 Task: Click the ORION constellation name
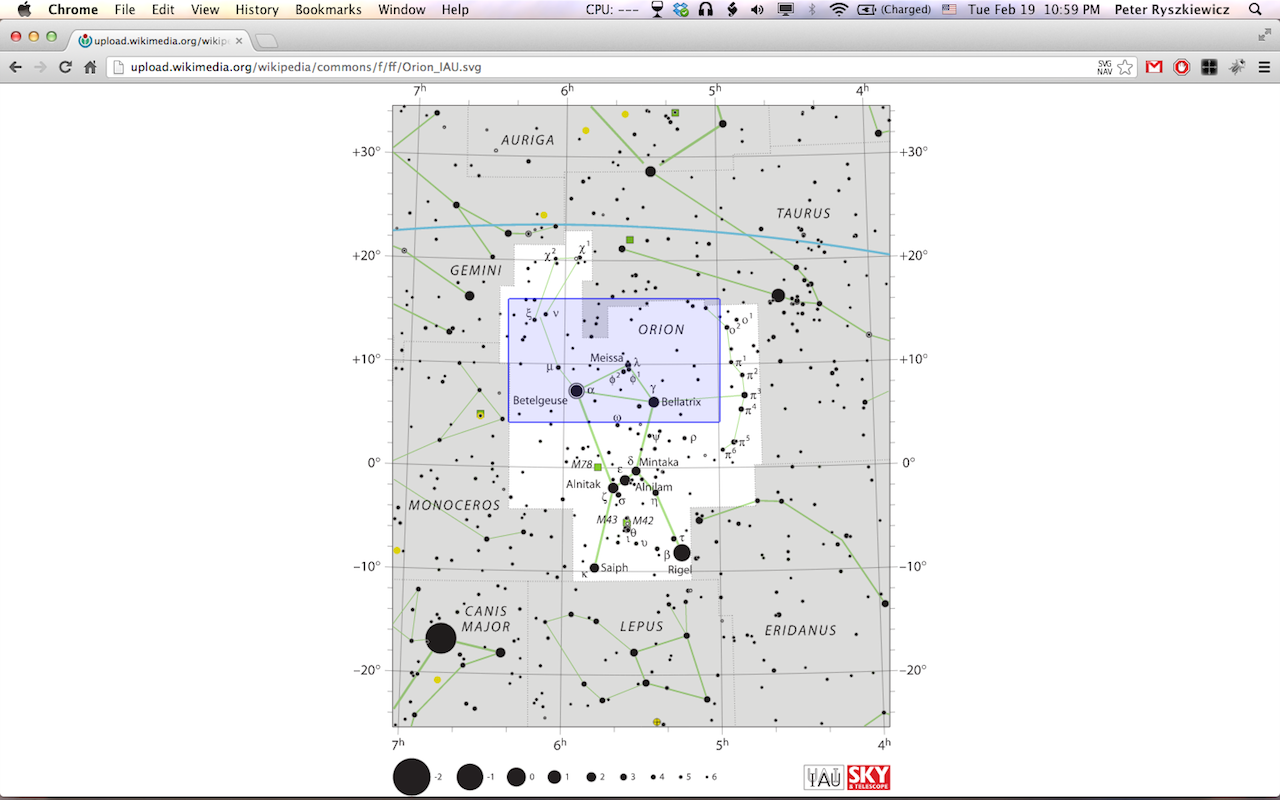[x=662, y=329]
